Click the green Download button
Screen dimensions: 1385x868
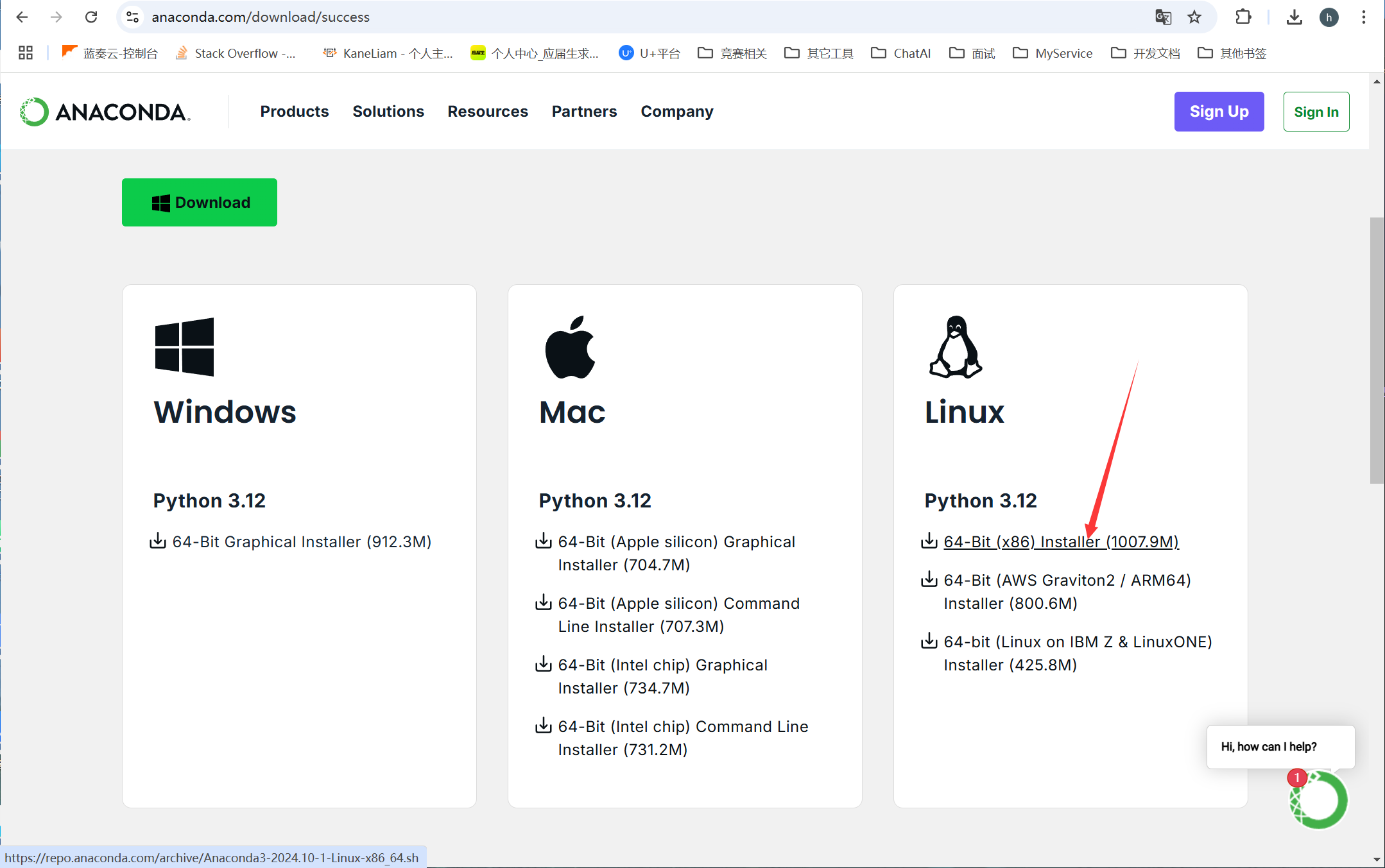click(200, 202)
